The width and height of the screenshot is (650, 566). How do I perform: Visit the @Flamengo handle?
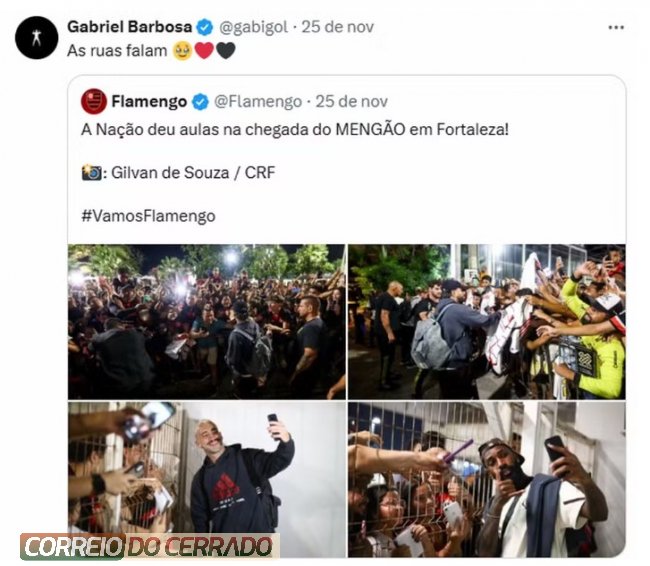[258, 102]
